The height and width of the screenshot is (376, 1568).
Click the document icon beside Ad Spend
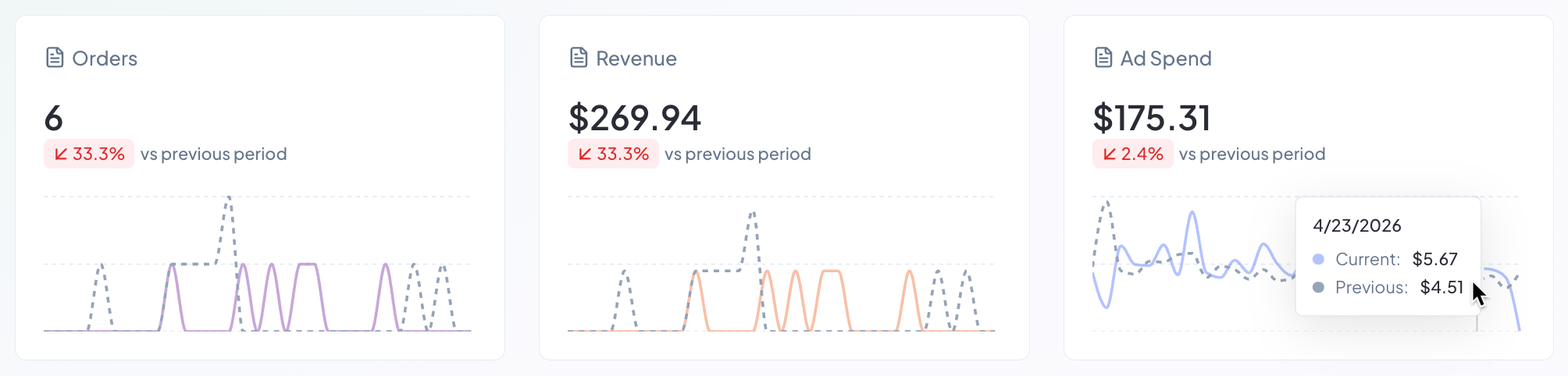[1103, 58]
